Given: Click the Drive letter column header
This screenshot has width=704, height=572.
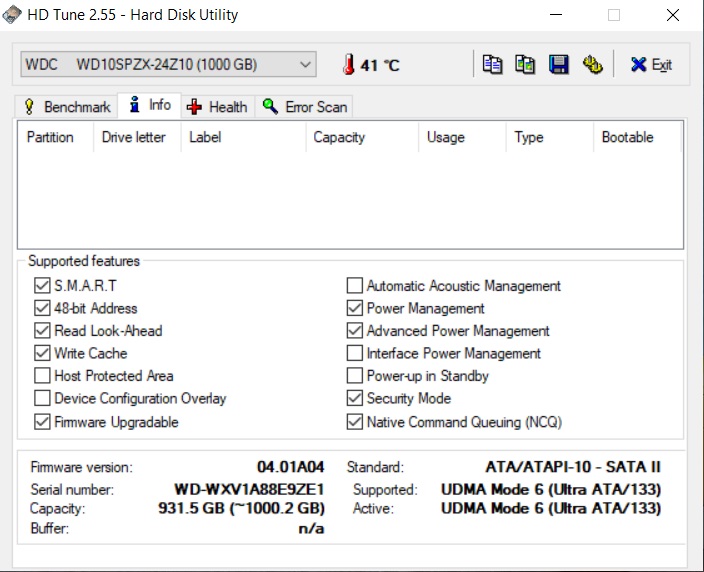Looking at the screenshot, I should tap(137, 137).
